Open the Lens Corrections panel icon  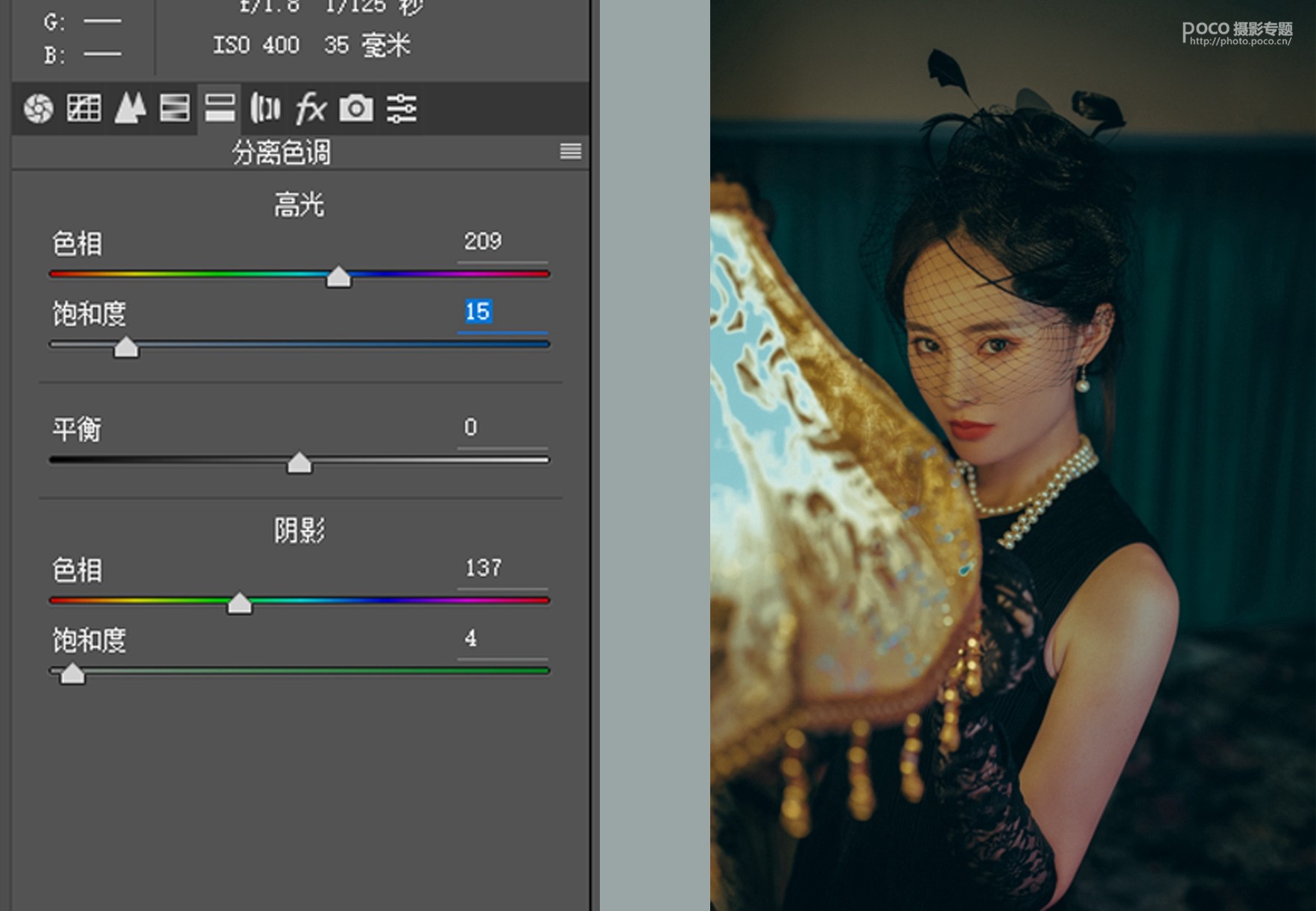tap(265, 109)
